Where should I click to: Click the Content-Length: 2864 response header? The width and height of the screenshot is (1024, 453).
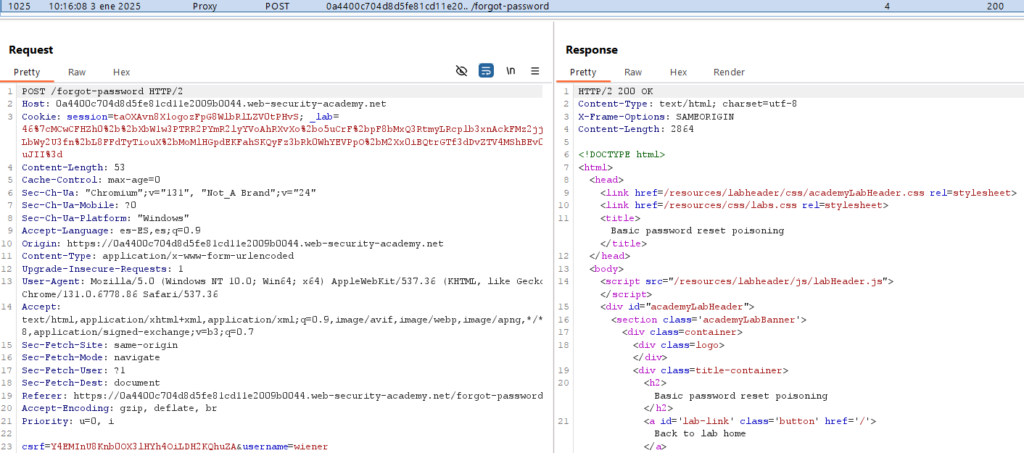635,129
